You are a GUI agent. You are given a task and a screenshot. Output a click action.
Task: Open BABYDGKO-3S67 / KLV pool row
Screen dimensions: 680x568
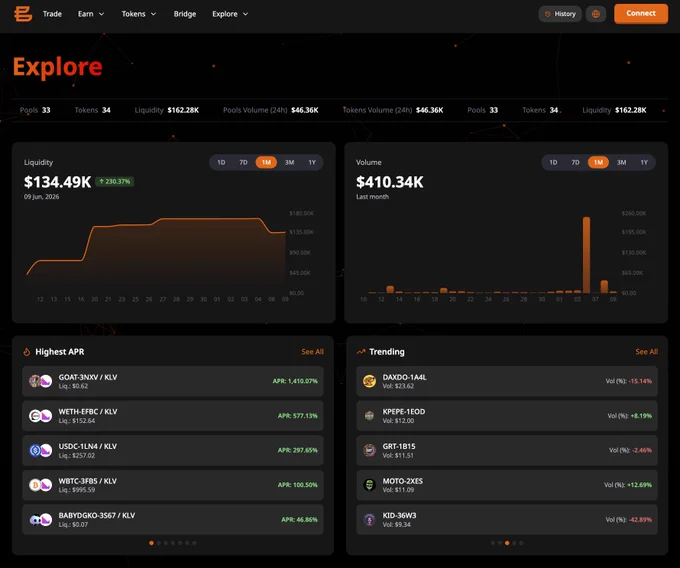(x=173, y=519)
